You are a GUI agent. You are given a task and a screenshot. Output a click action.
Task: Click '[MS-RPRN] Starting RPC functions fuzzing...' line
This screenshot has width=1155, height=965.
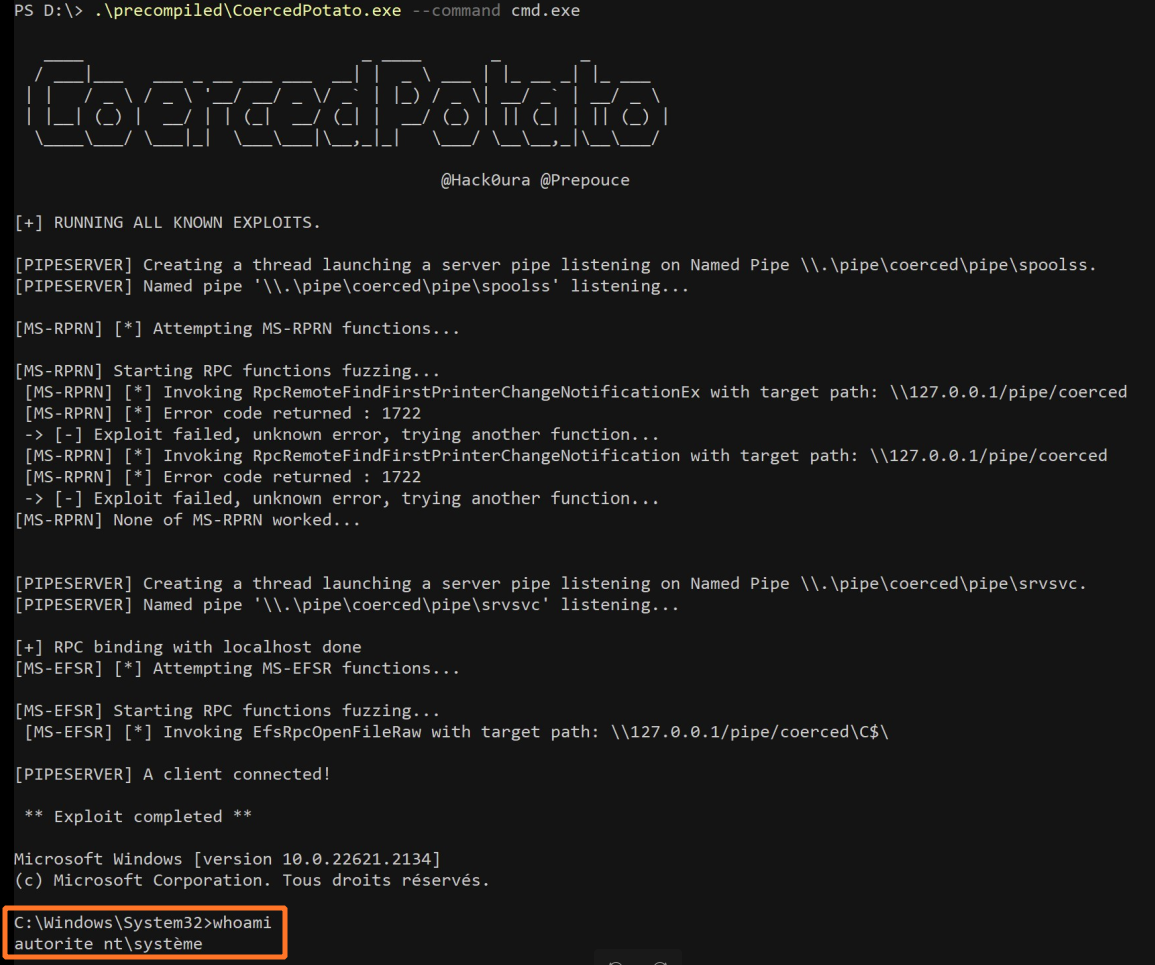click(228, 371)
